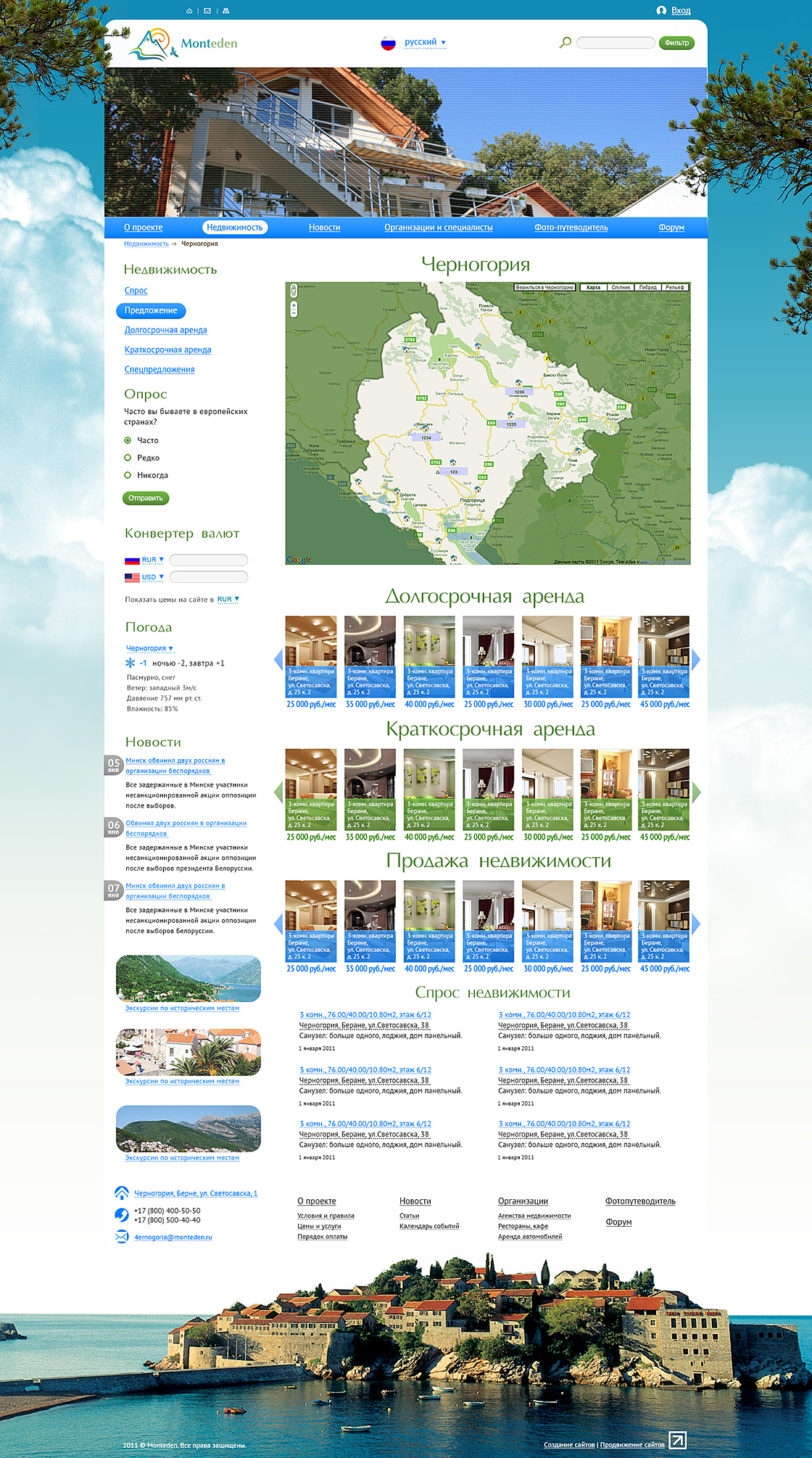This screenshot has width=812, height=1458.
Task: Click the footer address house icon
Action: pyautogui.click(x=122, y=1193)
